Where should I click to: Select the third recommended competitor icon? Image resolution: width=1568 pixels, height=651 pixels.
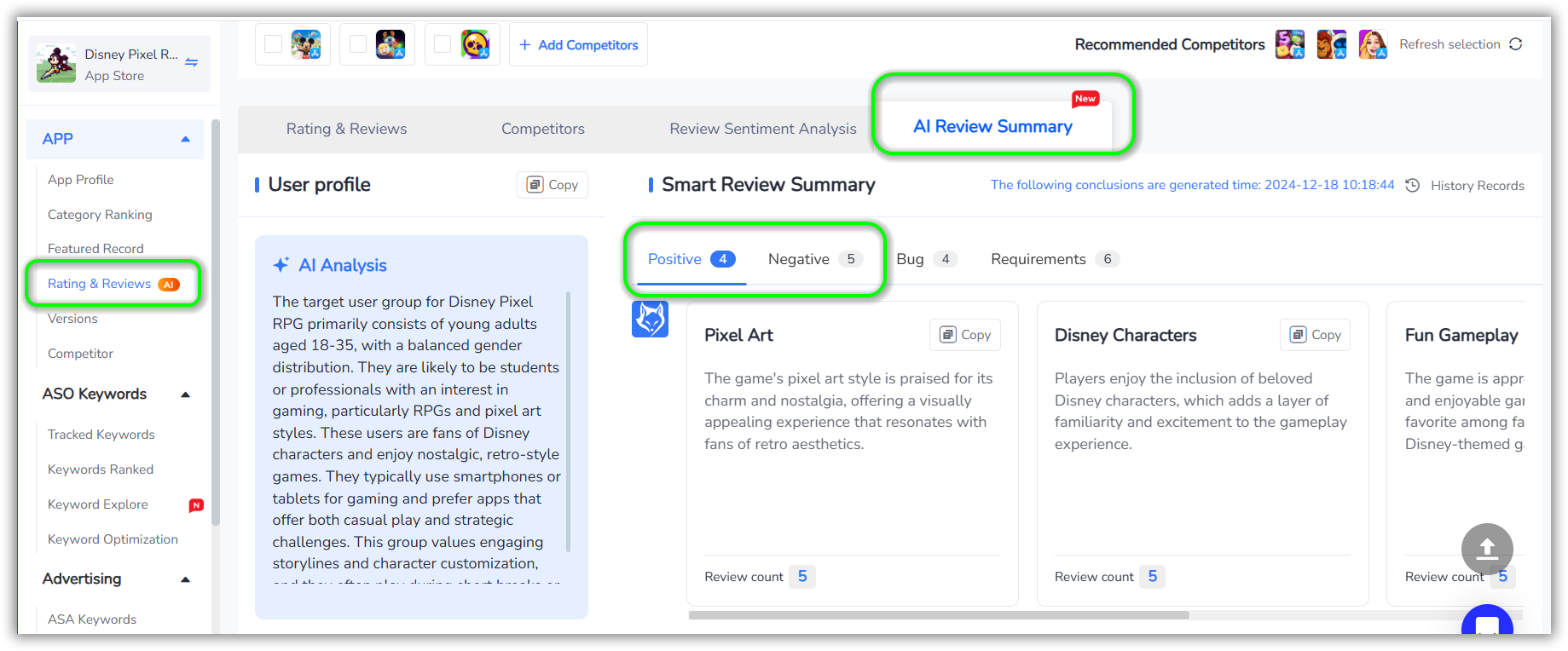click(1373, 44)
